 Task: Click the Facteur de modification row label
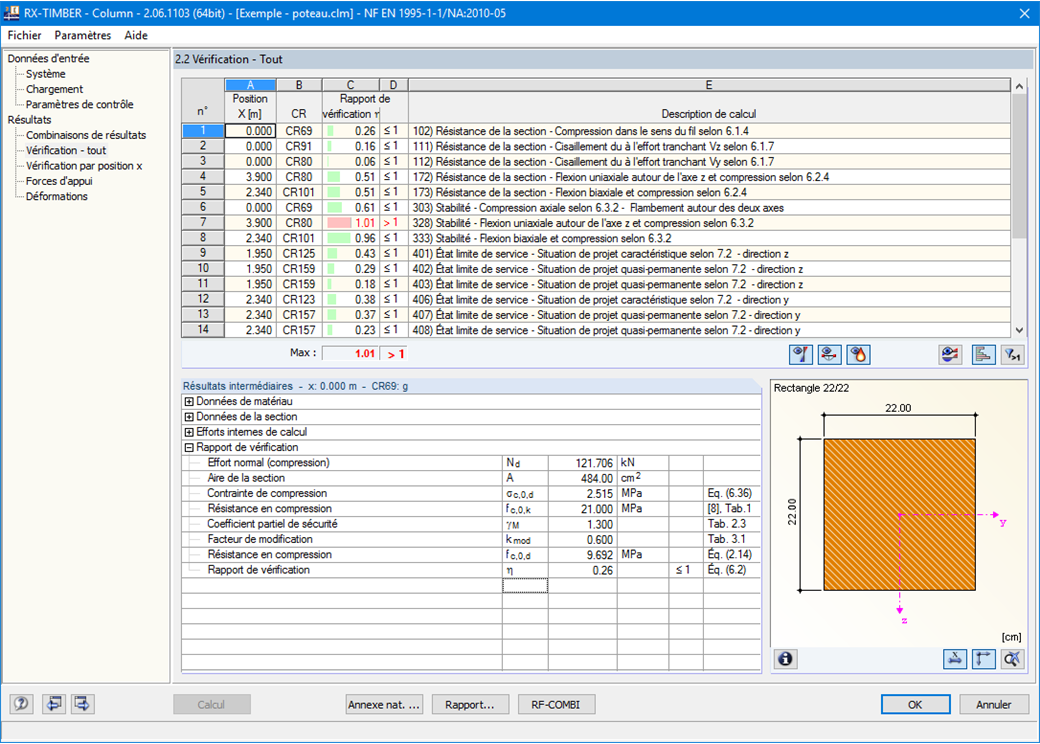point(260,539)
